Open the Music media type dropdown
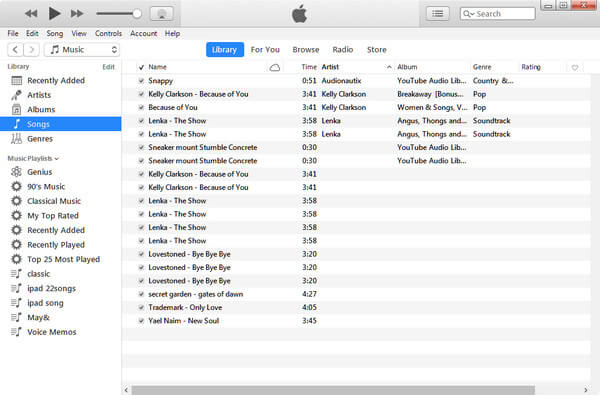Screen dimensions: 600x395 pyautogui.click(x=82, y=50)
